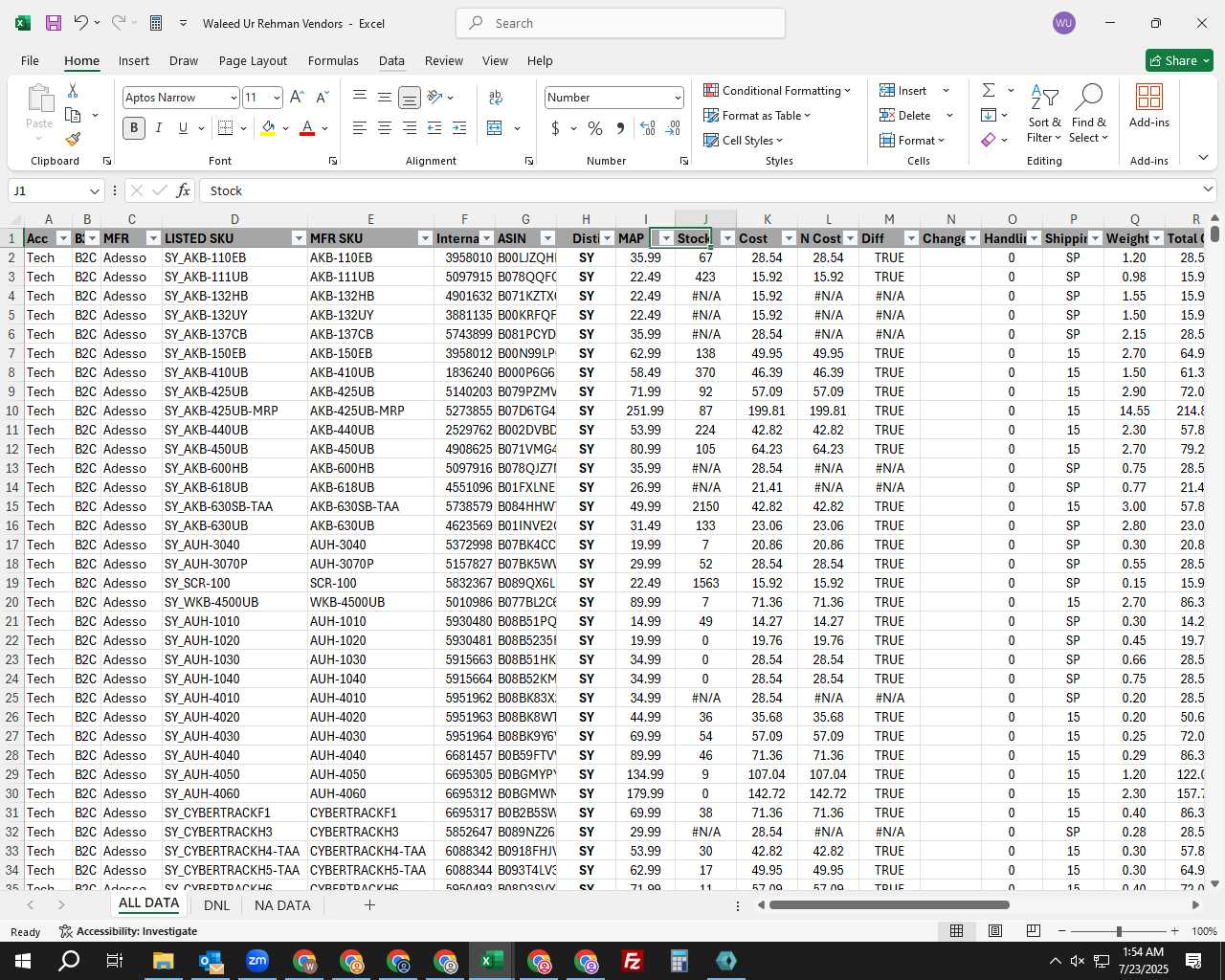Toggle Underline formatting
Viewport: 1225px width, 980px height.
click(183, 127)
